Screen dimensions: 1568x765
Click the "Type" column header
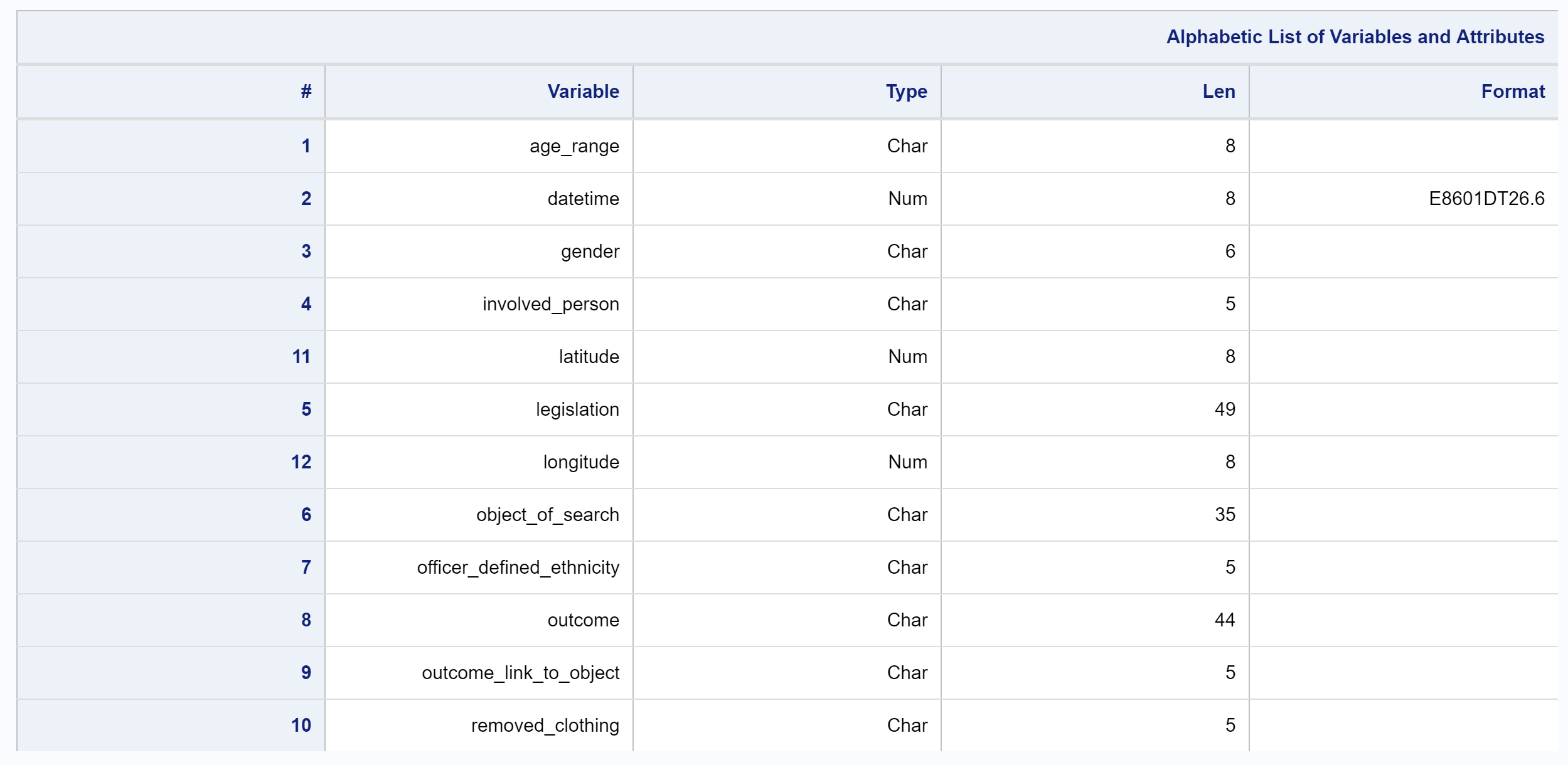point(905,92)
